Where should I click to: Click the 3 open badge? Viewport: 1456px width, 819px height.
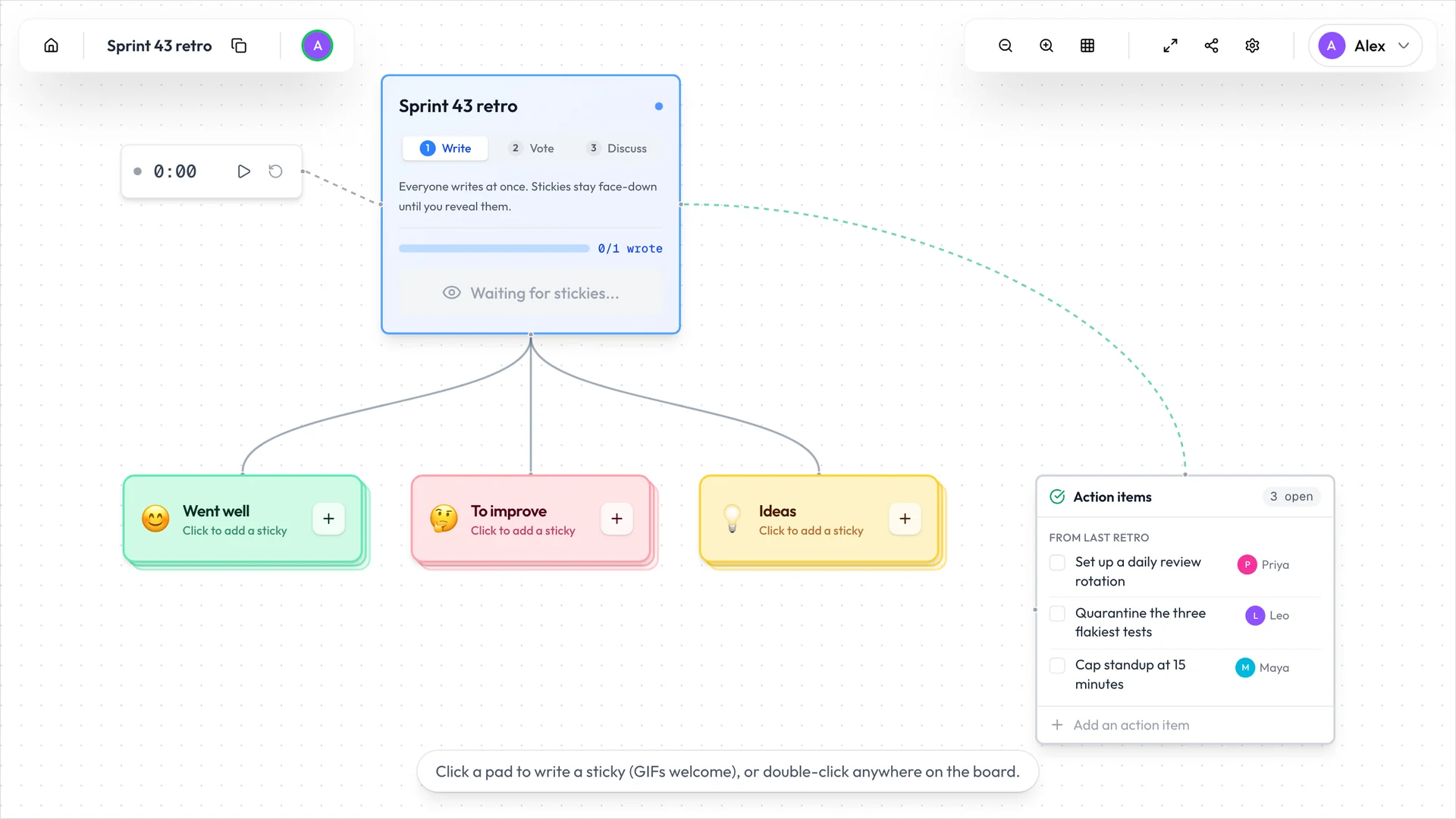coord(1291,497)
